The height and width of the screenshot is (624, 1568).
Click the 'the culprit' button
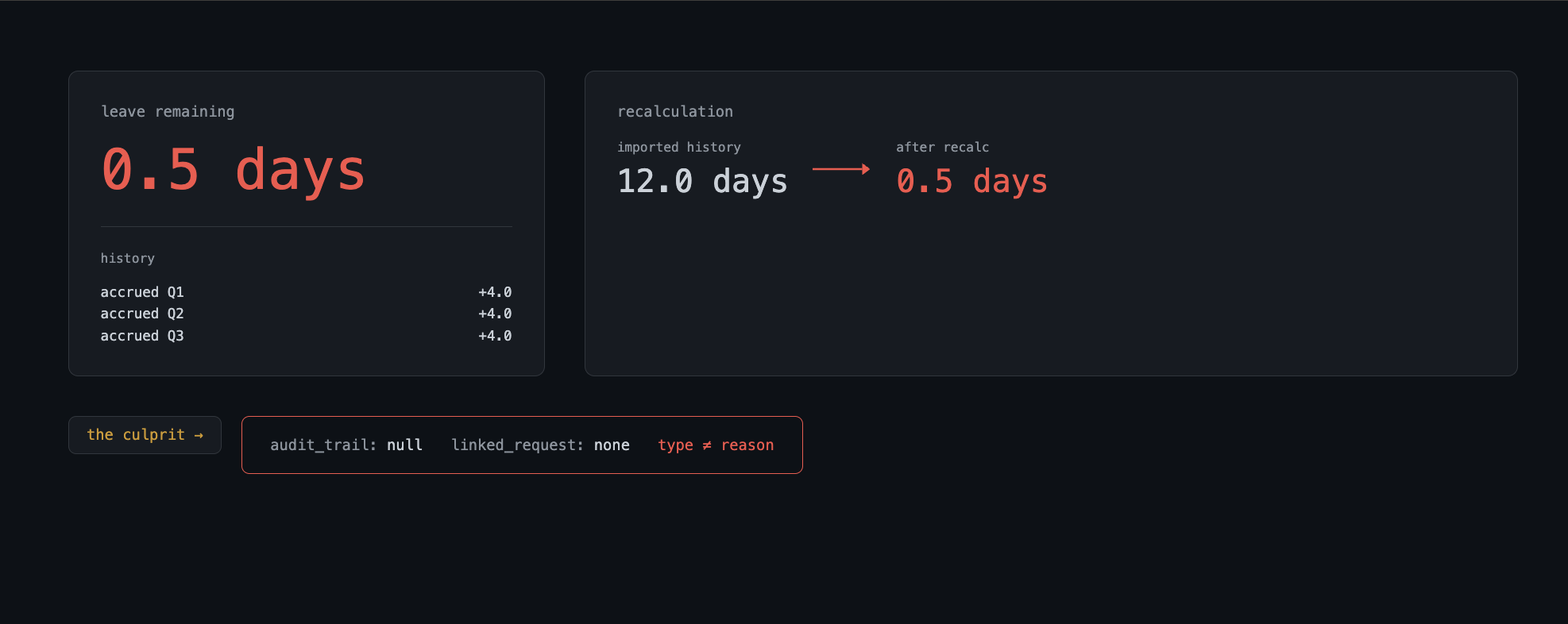pyautogui.click(x=145, y=435)
